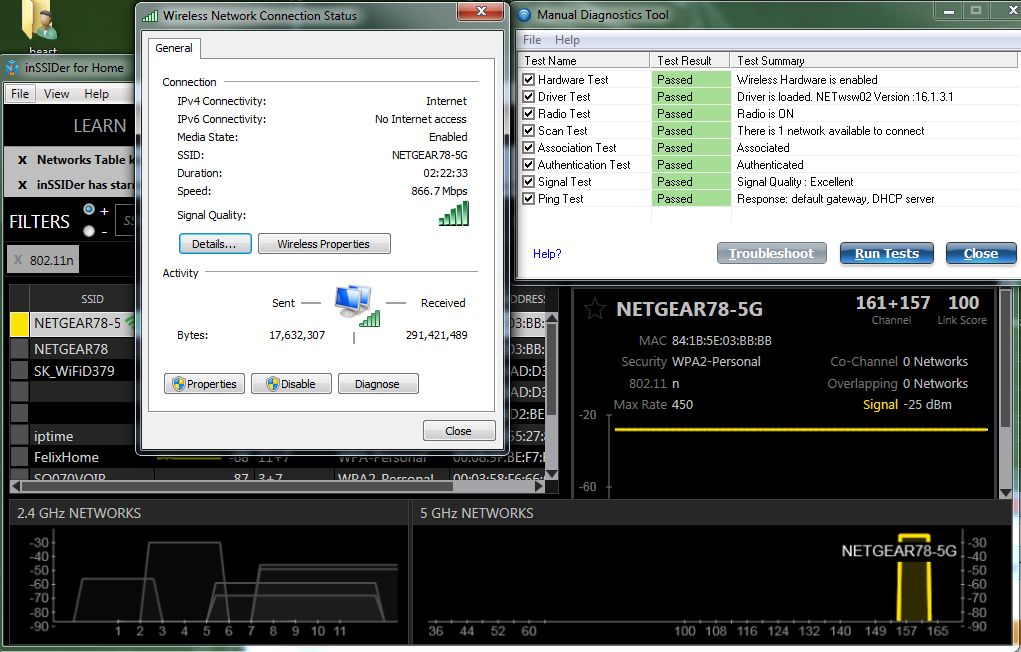Select the General tab in the status dialog
This screenshot has width=1021, height=652.
point(174,48)
